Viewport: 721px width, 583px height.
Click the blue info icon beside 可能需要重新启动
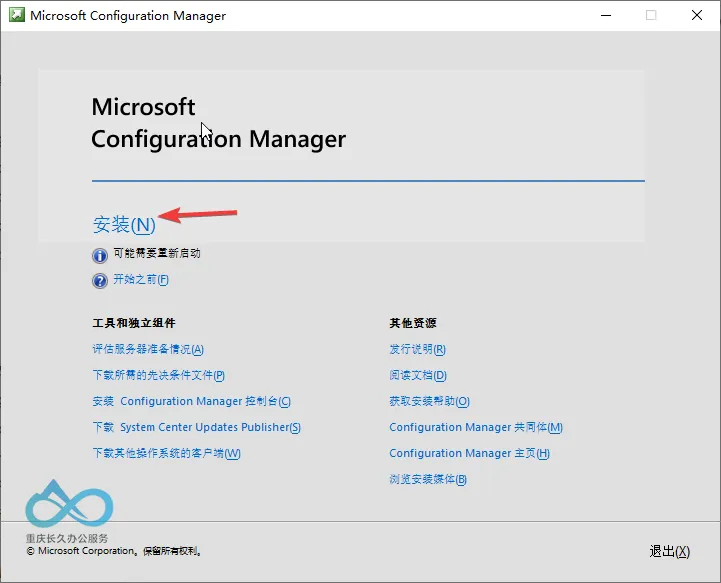click(100, 255)
